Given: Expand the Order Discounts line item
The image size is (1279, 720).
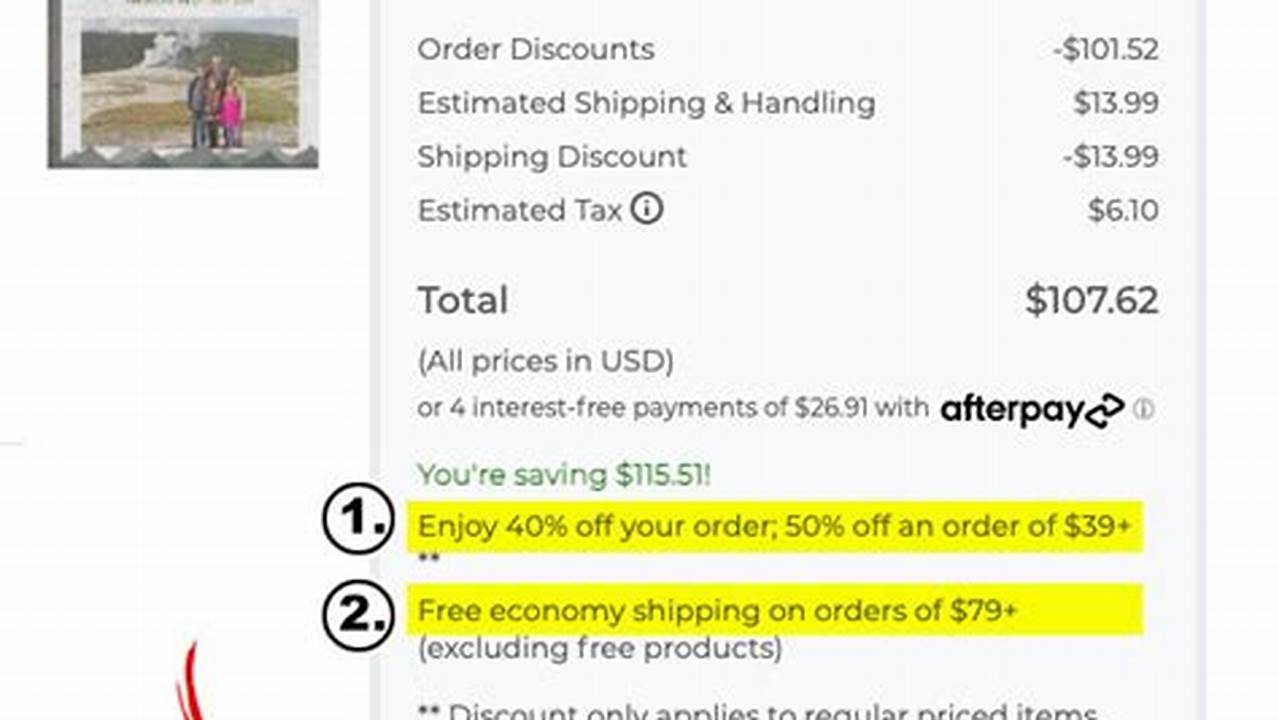Looking at the screenshot, I should 537,49.
